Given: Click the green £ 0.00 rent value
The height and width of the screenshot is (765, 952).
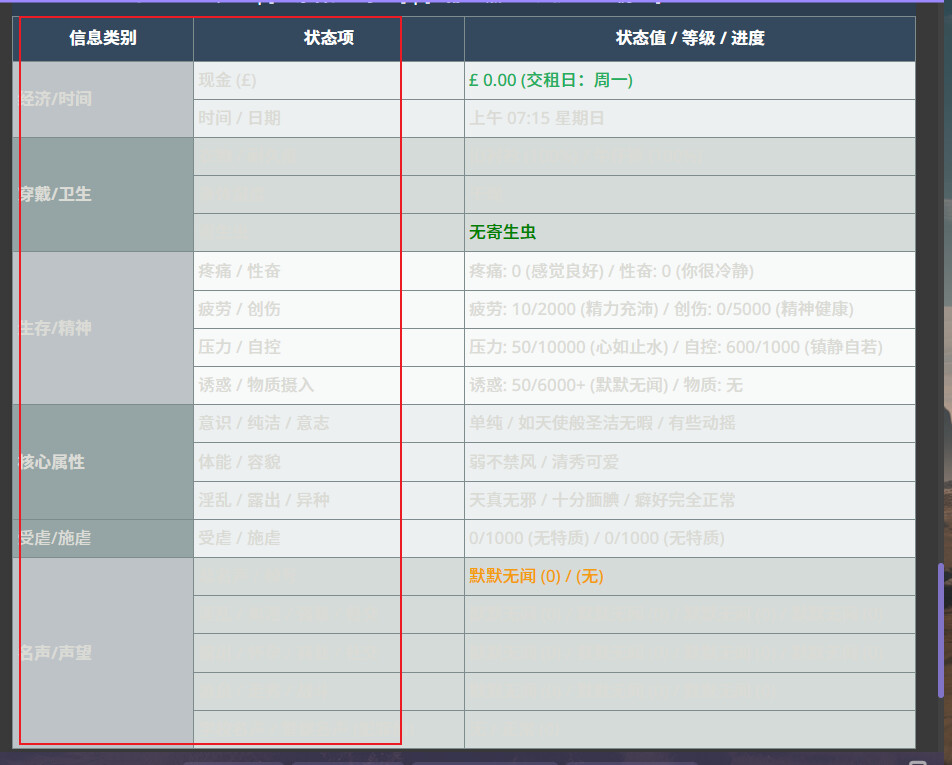Looking at the screenshot, I should pos(551,80).
